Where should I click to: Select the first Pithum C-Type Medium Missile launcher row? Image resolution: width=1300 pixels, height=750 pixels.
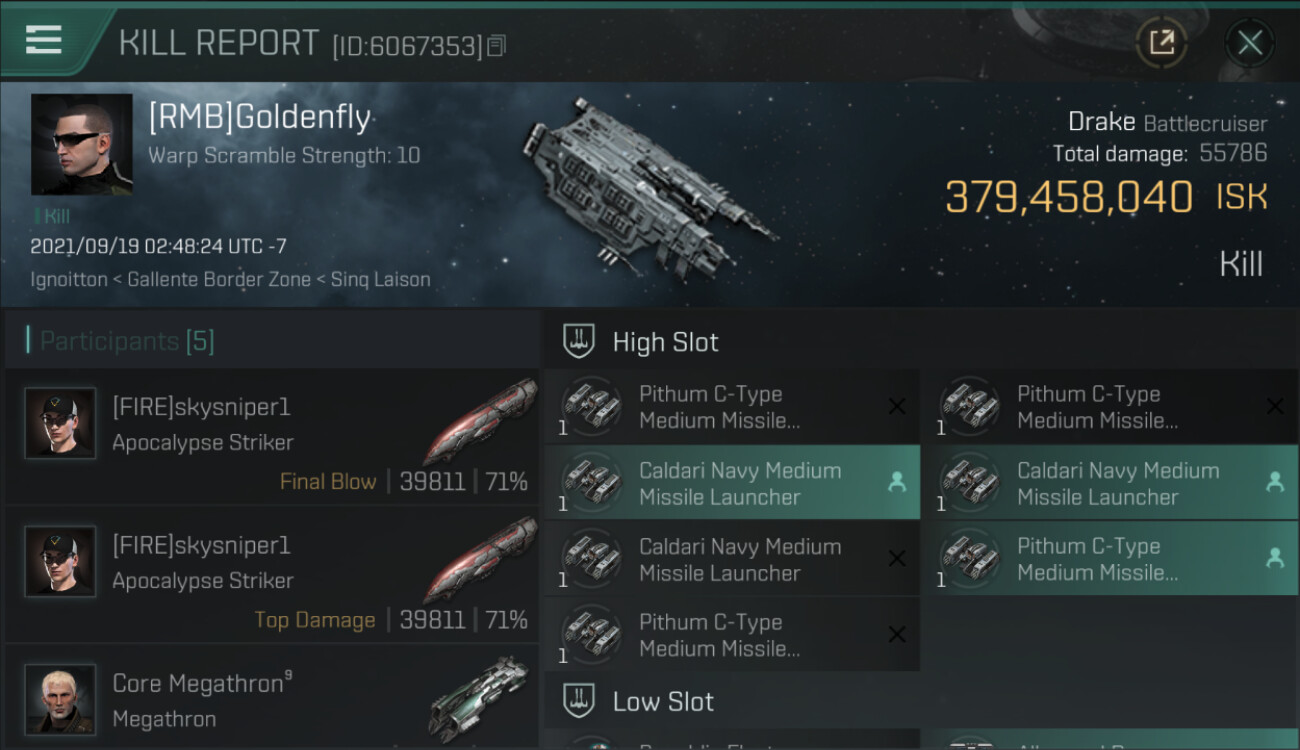730,407
